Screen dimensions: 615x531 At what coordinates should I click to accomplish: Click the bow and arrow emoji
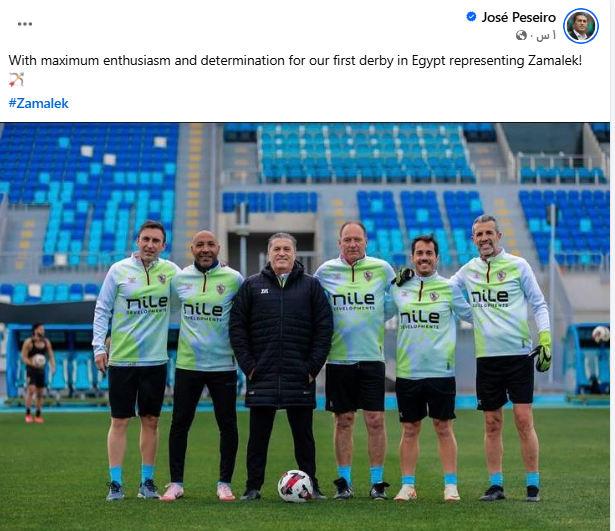16,79
